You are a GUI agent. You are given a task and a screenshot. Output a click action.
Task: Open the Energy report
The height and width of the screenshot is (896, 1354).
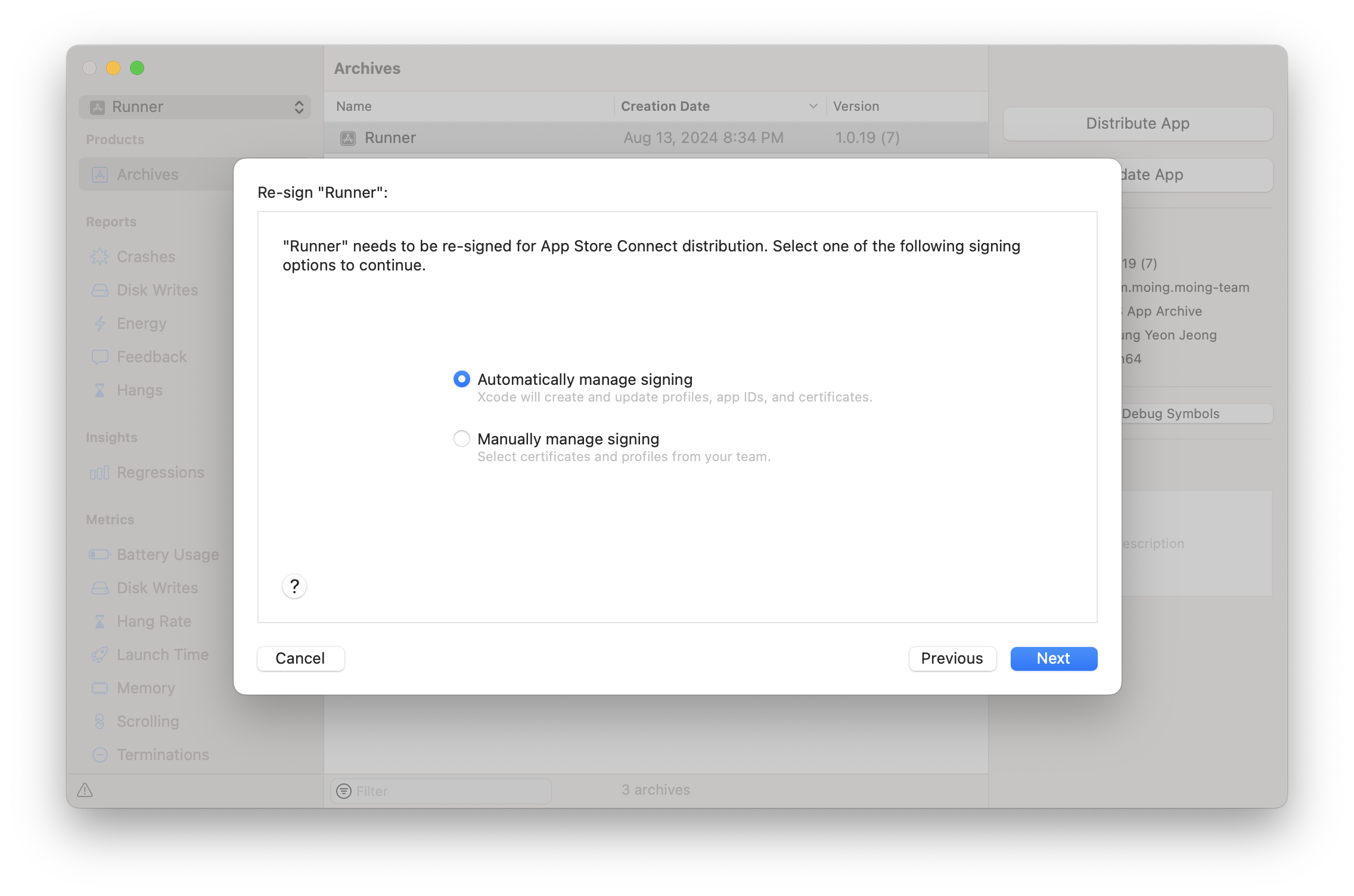point(141,323)
